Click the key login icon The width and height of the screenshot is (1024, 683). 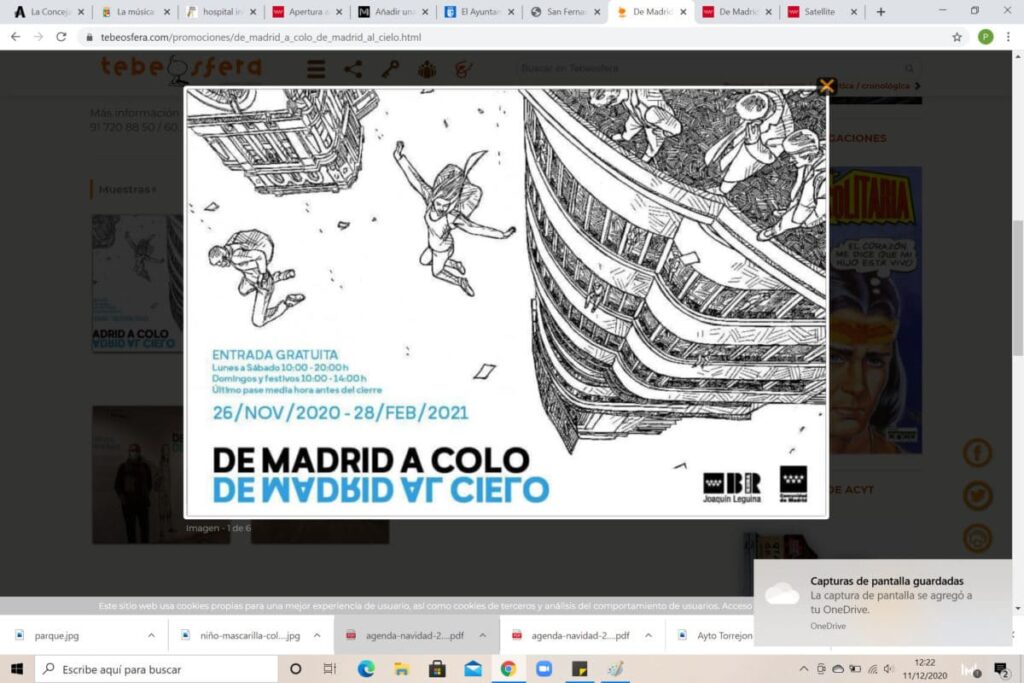(391, 69)
